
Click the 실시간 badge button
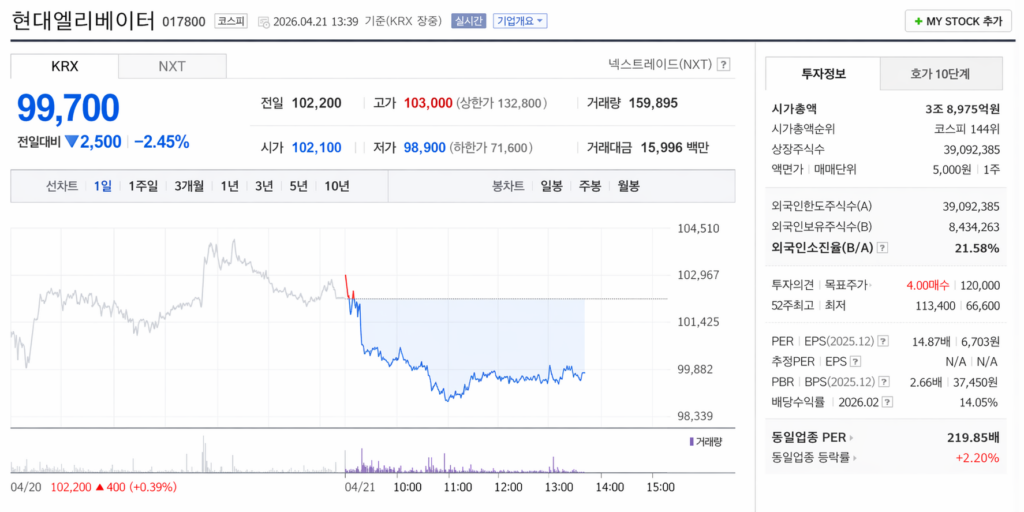[468, 21]
